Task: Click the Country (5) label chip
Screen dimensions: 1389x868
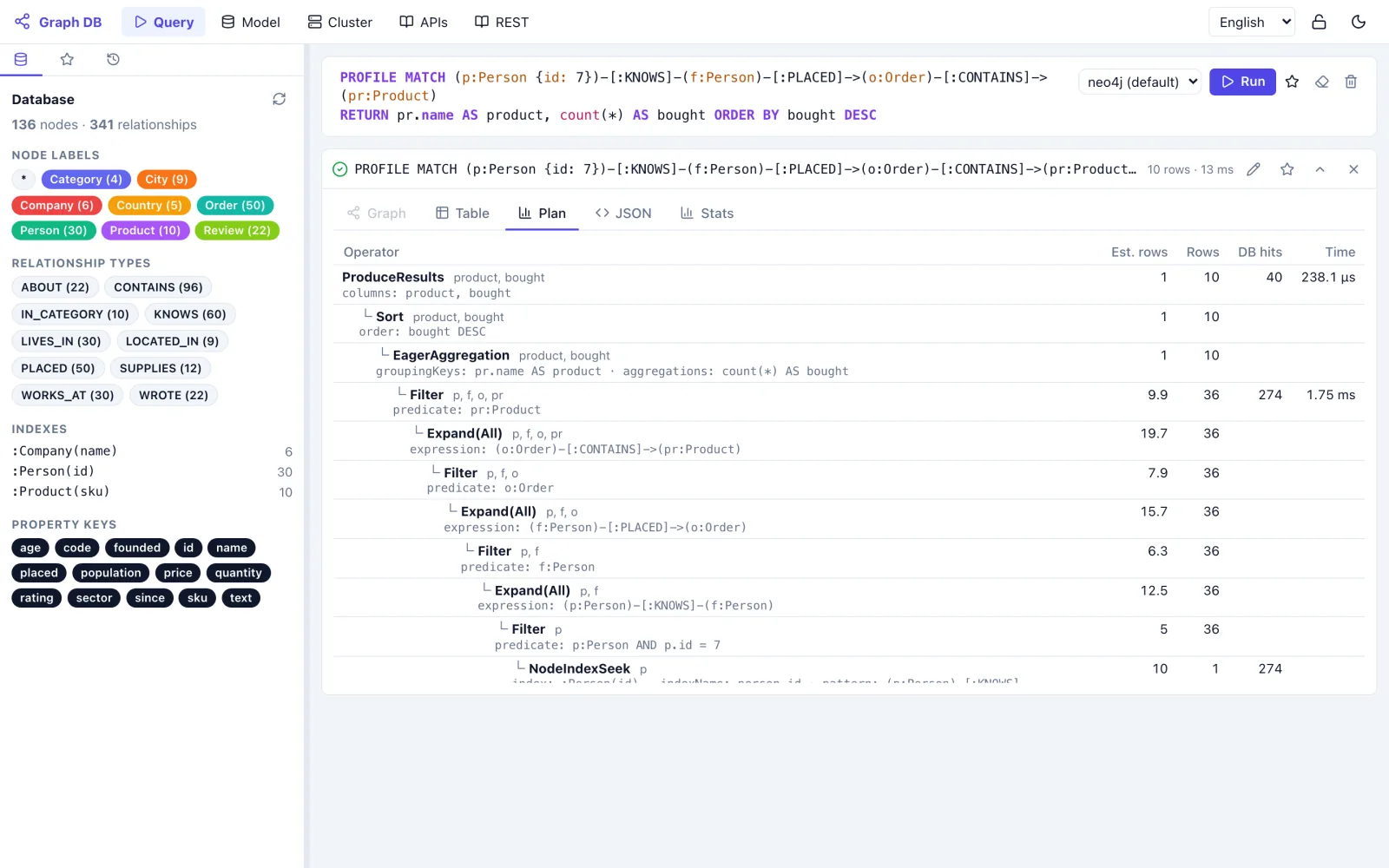Action: coord(149,205)
